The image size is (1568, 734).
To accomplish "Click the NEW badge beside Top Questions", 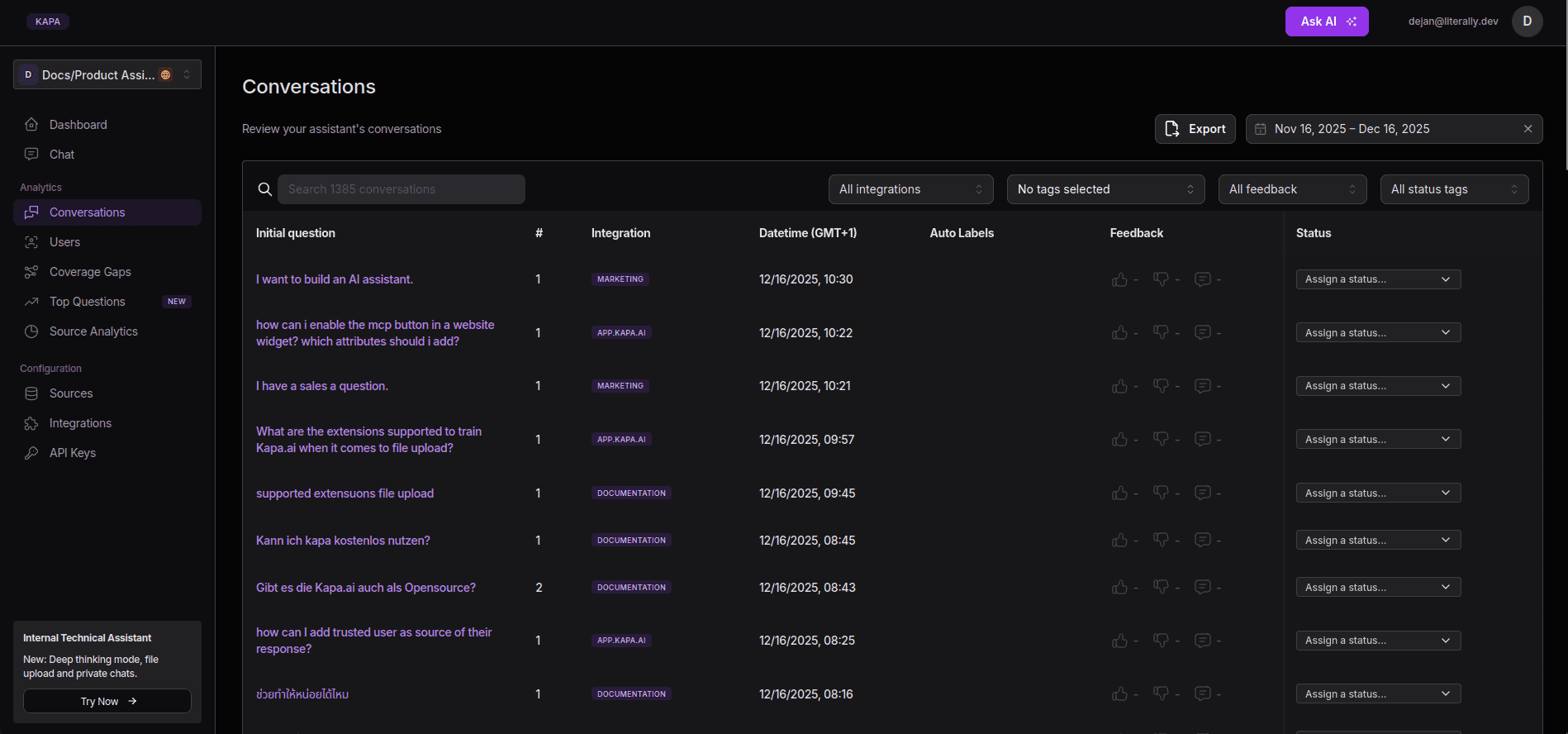I will 177,302.
